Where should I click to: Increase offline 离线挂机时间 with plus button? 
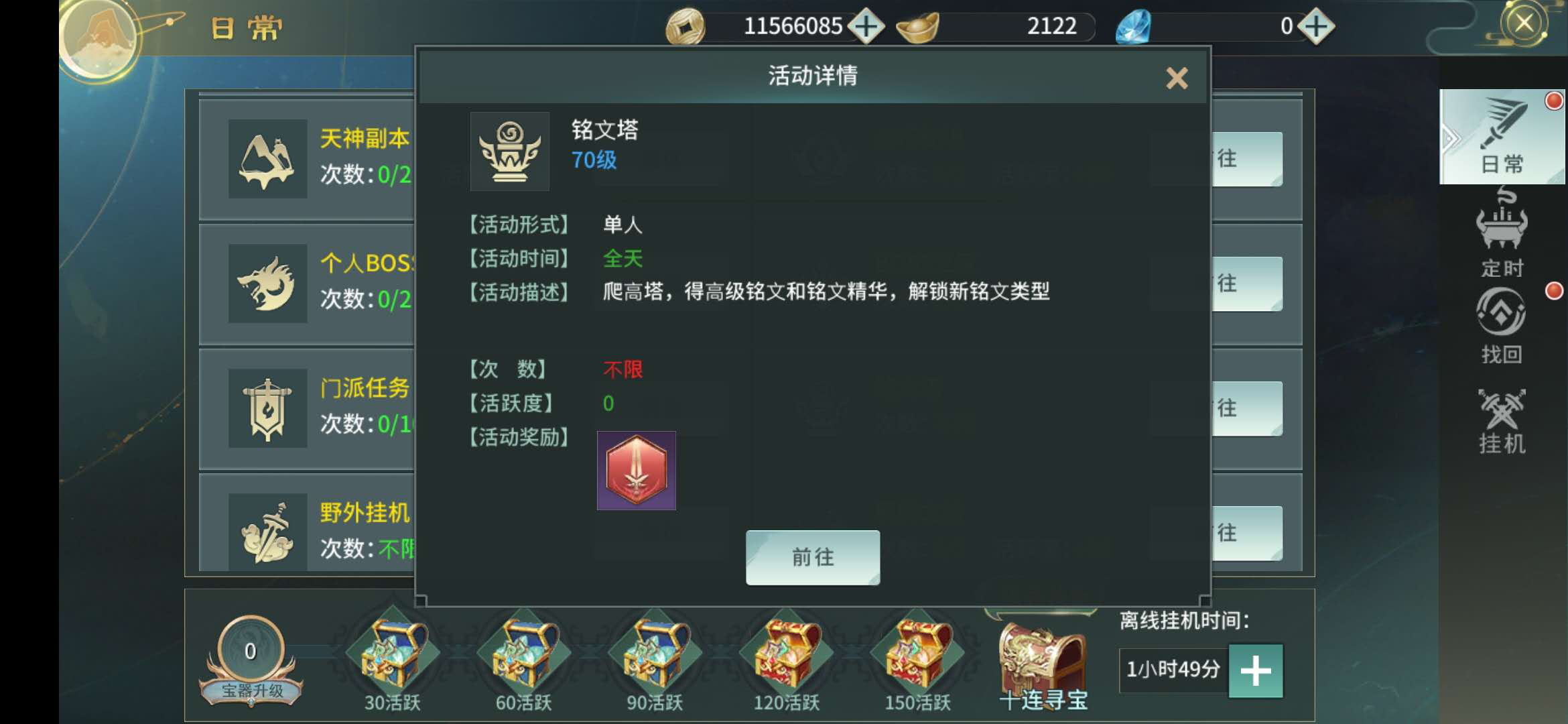click(x=1256, y=670)
